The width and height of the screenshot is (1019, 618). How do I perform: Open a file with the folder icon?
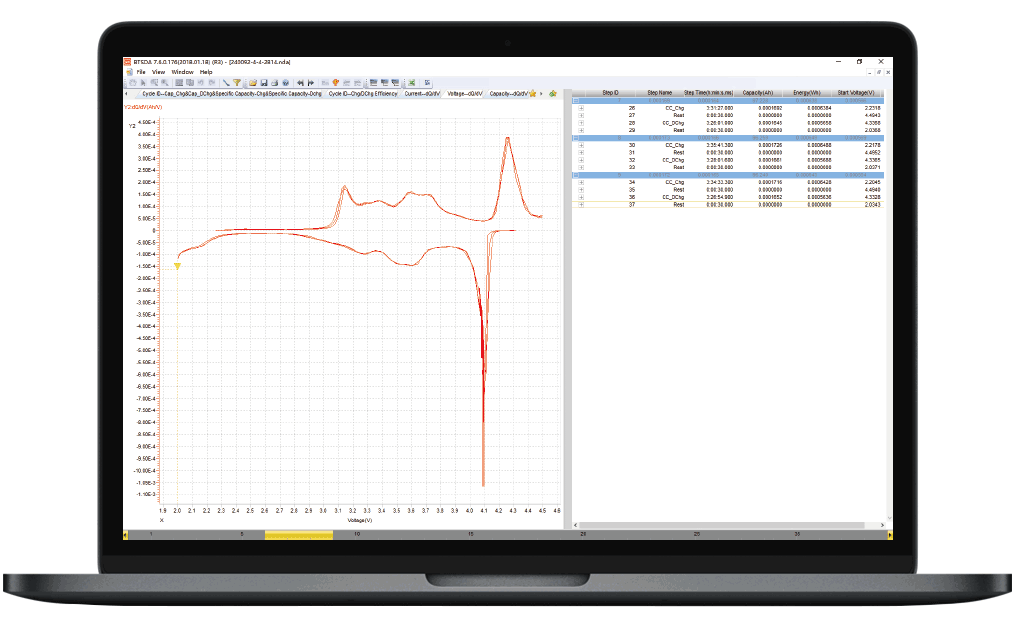click(x=253, y=83)
